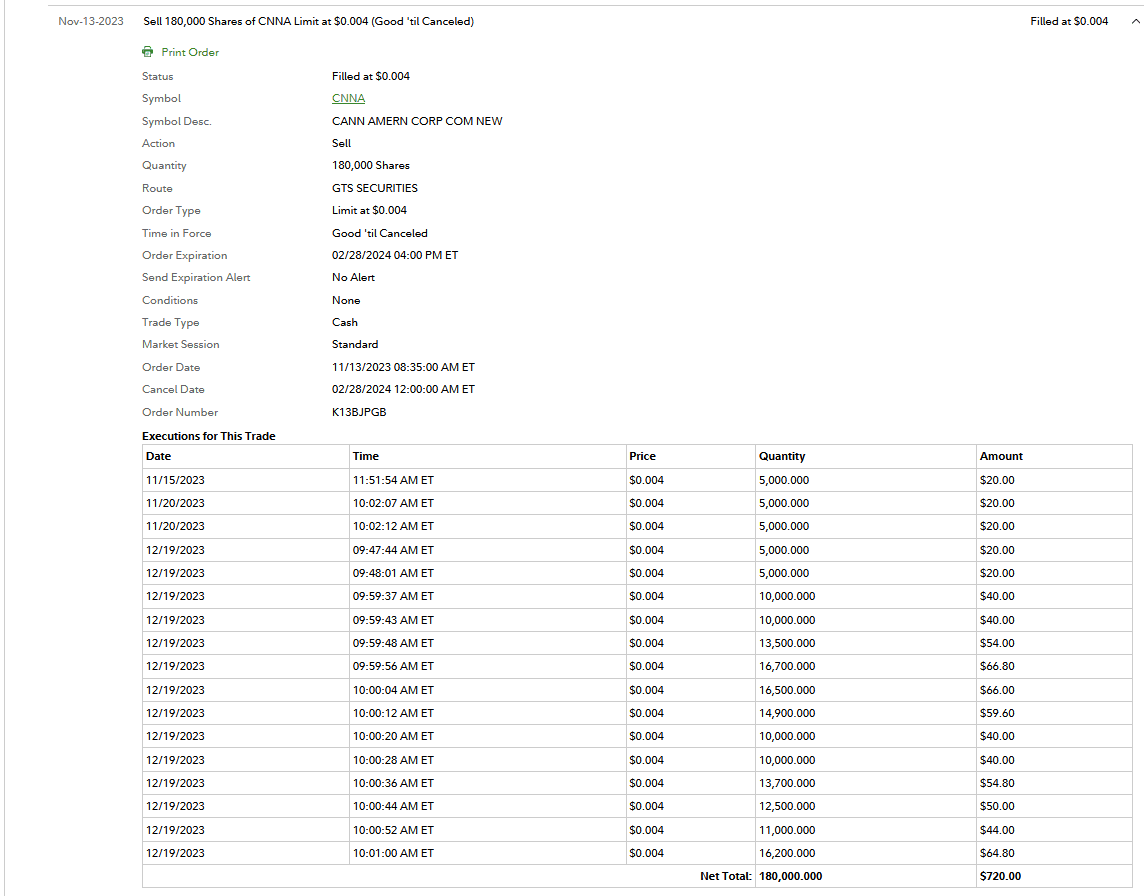This screenshot has width=1144, height=896.
Task: Click the 11/15/2023 execution date cell
Action: tap(175, 480)
